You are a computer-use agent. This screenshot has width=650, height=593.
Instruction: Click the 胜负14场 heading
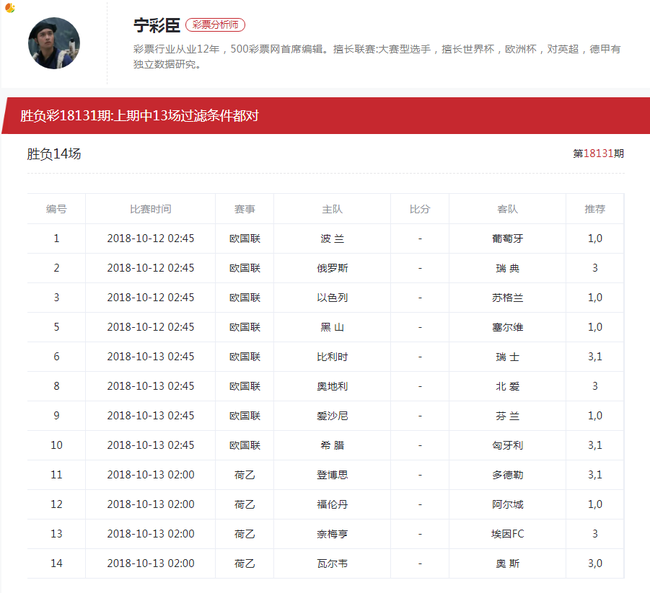pos(54,154)
